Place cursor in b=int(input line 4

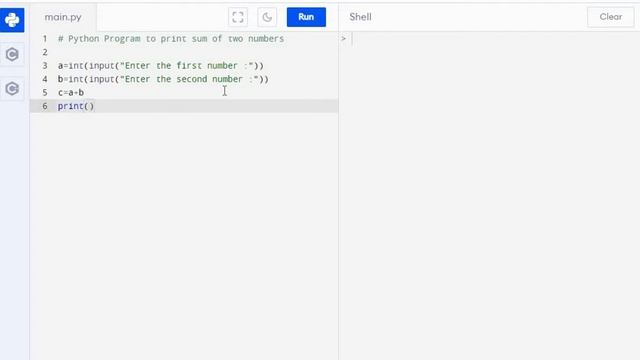[163, 79]
